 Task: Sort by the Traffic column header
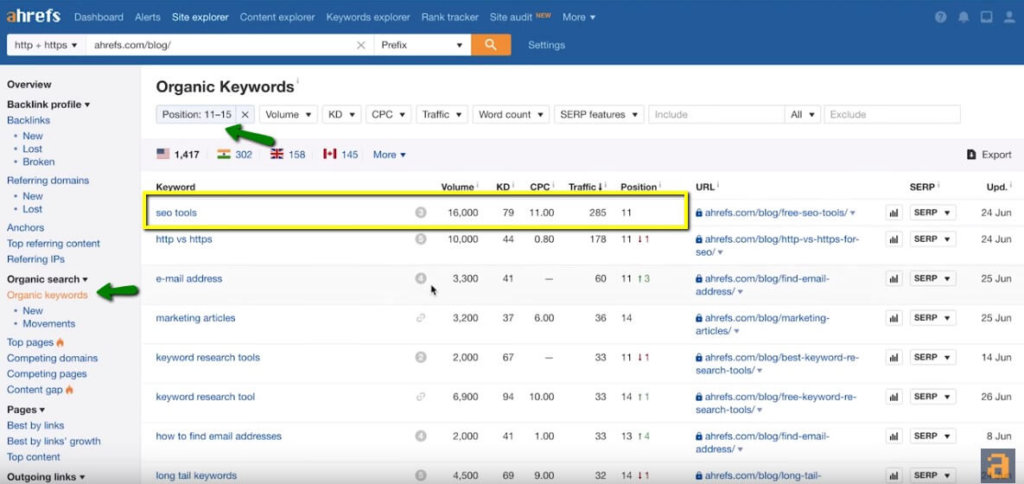tap(586, 187)
